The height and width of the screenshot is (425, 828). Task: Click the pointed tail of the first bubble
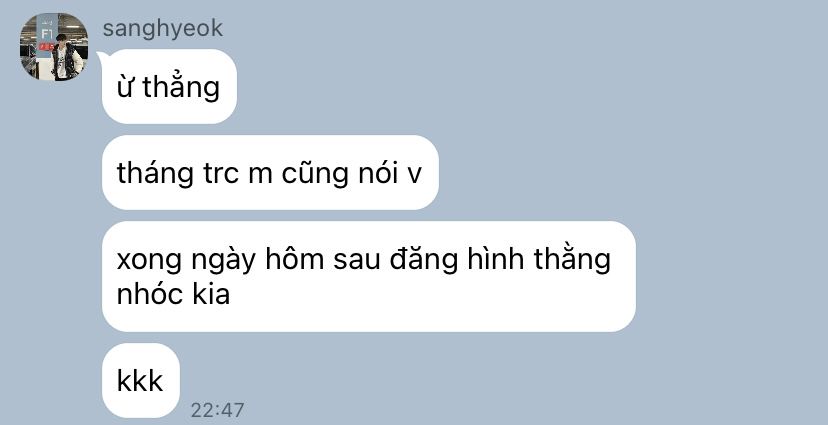pyautogui.click(x=100, y=53)
